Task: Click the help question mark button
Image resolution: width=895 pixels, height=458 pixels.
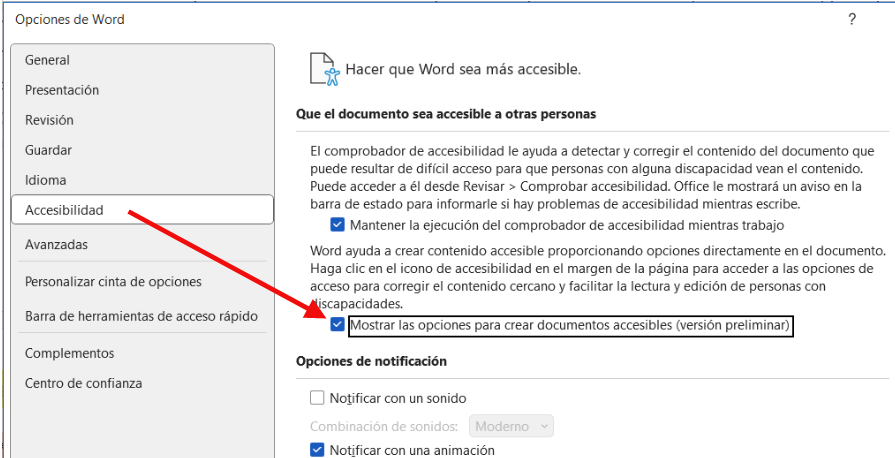Action: click(852, 19)
